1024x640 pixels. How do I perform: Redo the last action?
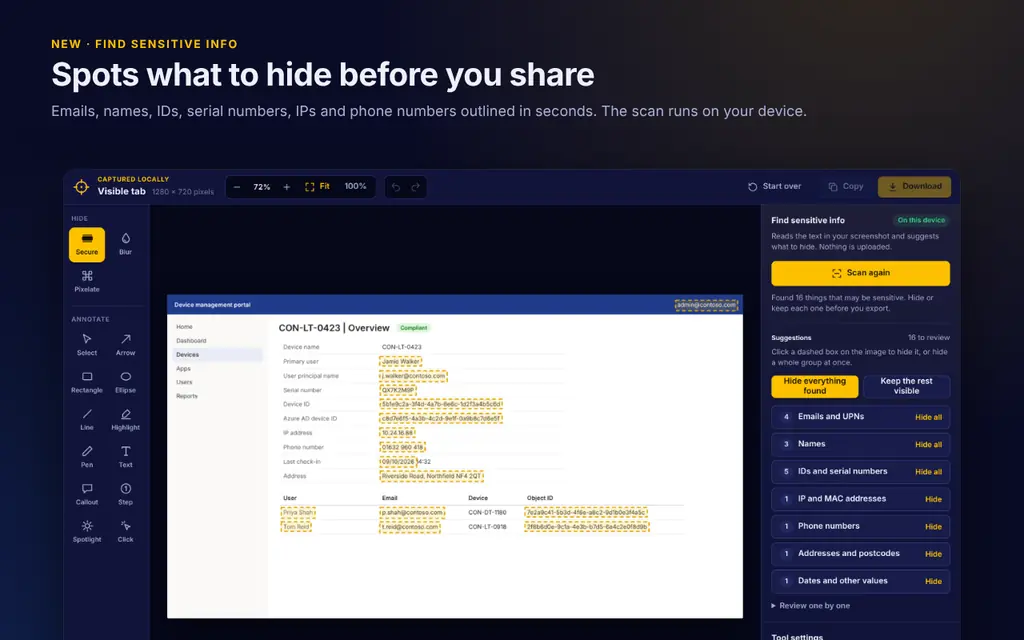pos(415,187)
